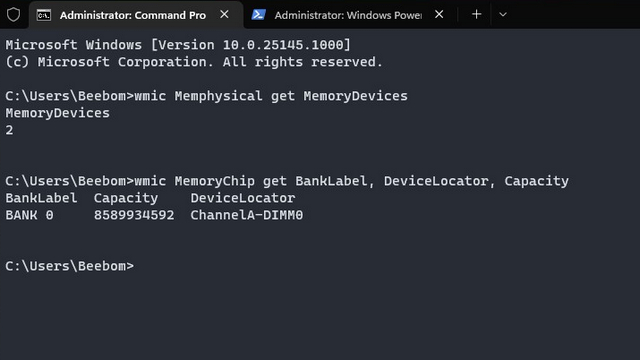Screen dimensions: 640x360
Task: Close the Administrator: Windows PowerShell tab
Action: click(439, 14)
